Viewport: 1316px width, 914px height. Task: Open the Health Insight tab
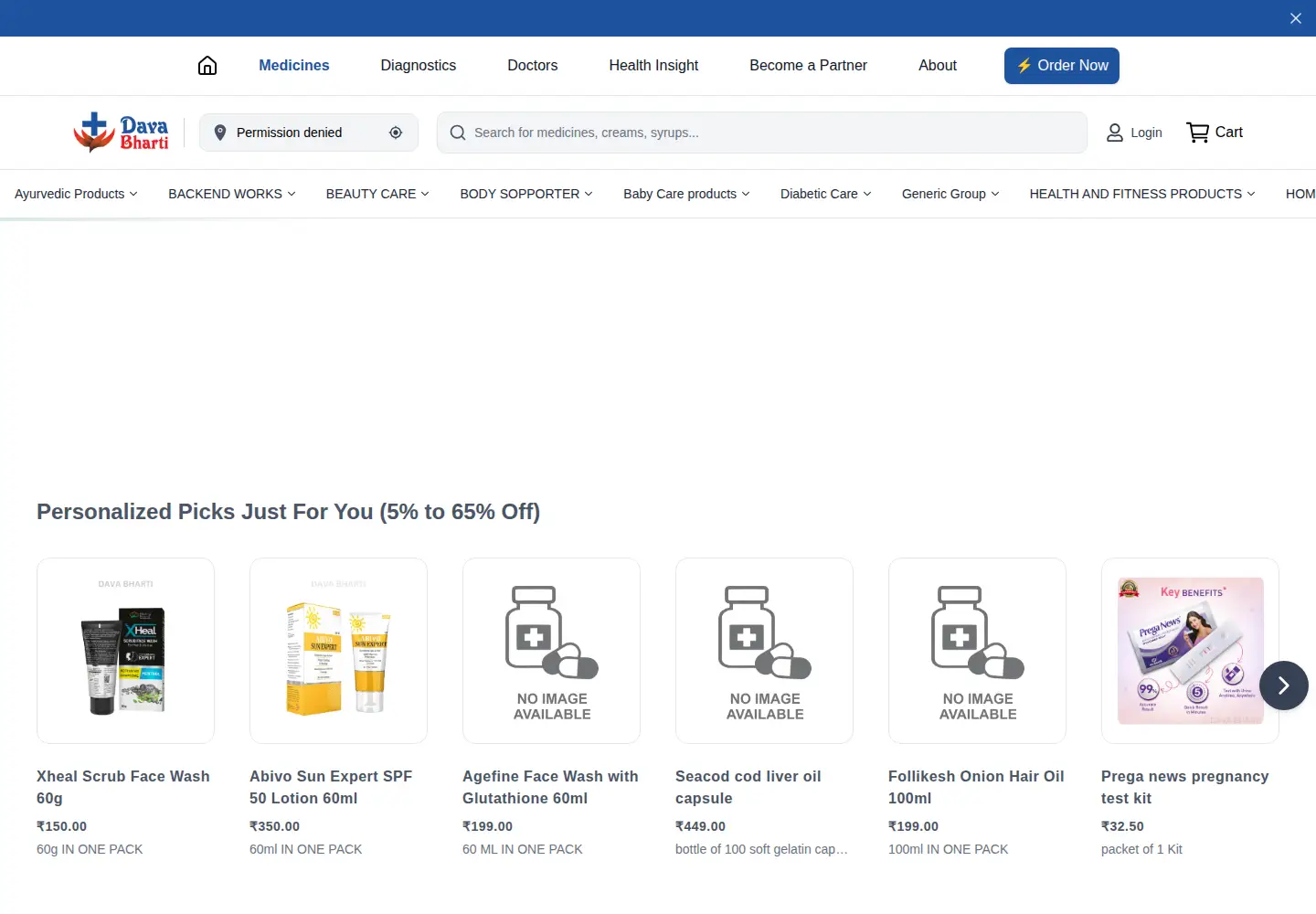[x=653, y=66]
